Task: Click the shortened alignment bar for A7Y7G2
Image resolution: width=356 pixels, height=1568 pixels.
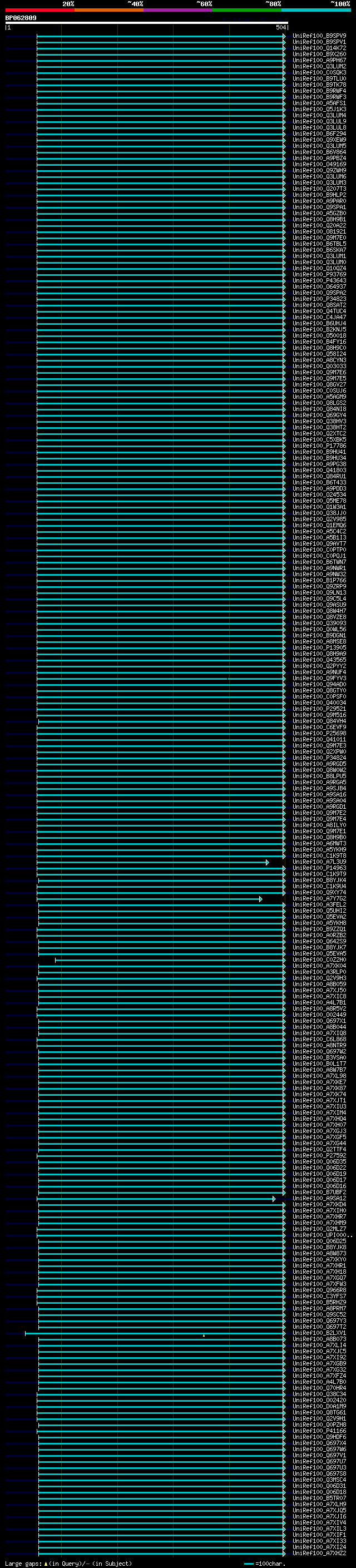Action: [150, 899]
